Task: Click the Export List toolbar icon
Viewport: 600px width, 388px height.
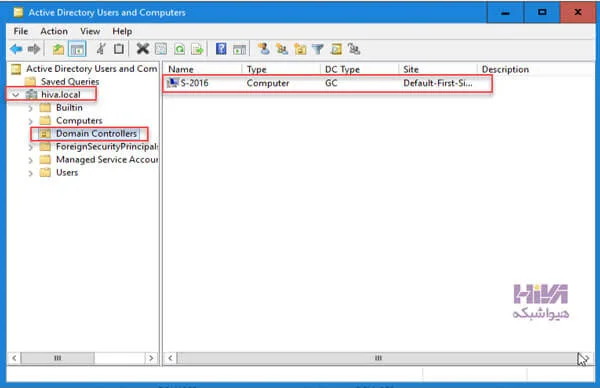Action: coord(197,49)
